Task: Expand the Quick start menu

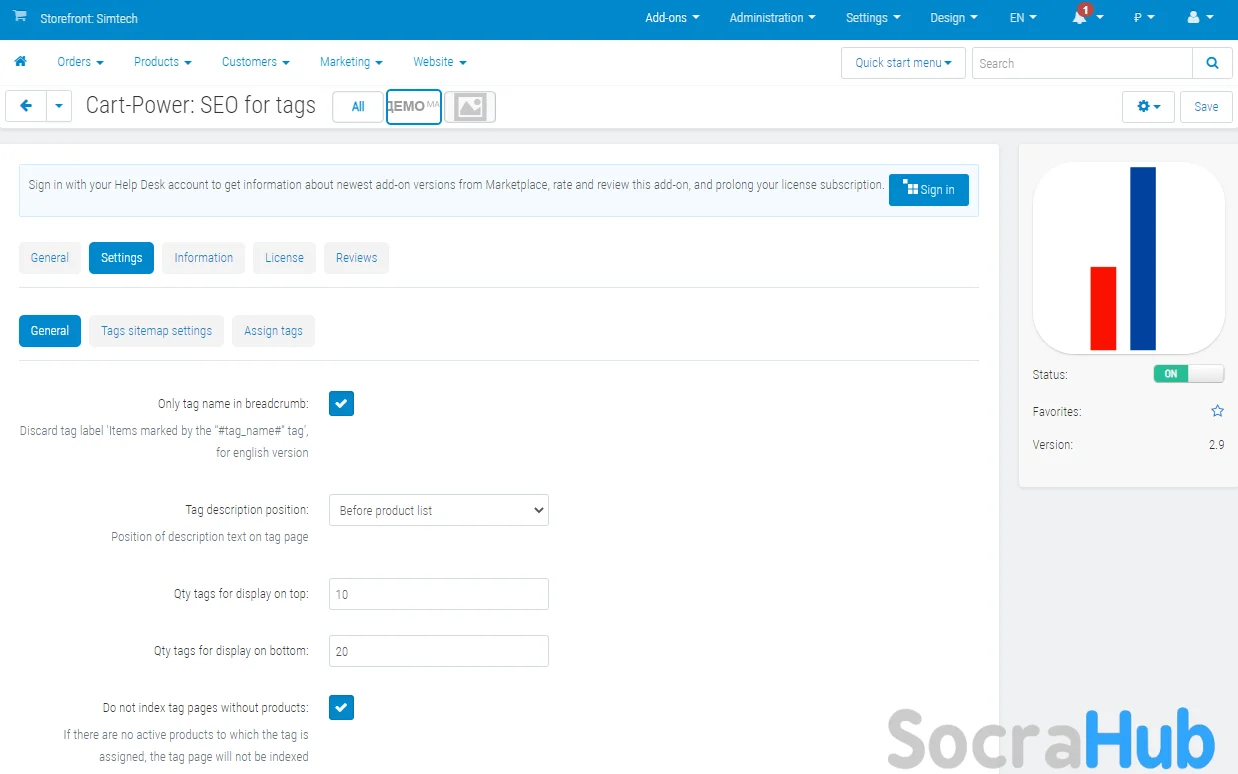Action: point(903,63)
